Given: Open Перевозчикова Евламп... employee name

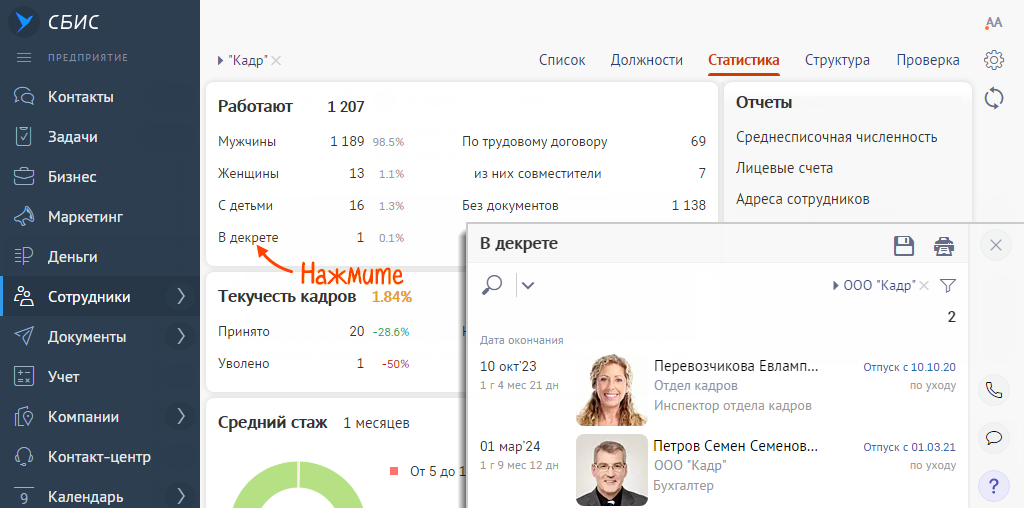Looking at the screenshot, I should click(736, 366).
